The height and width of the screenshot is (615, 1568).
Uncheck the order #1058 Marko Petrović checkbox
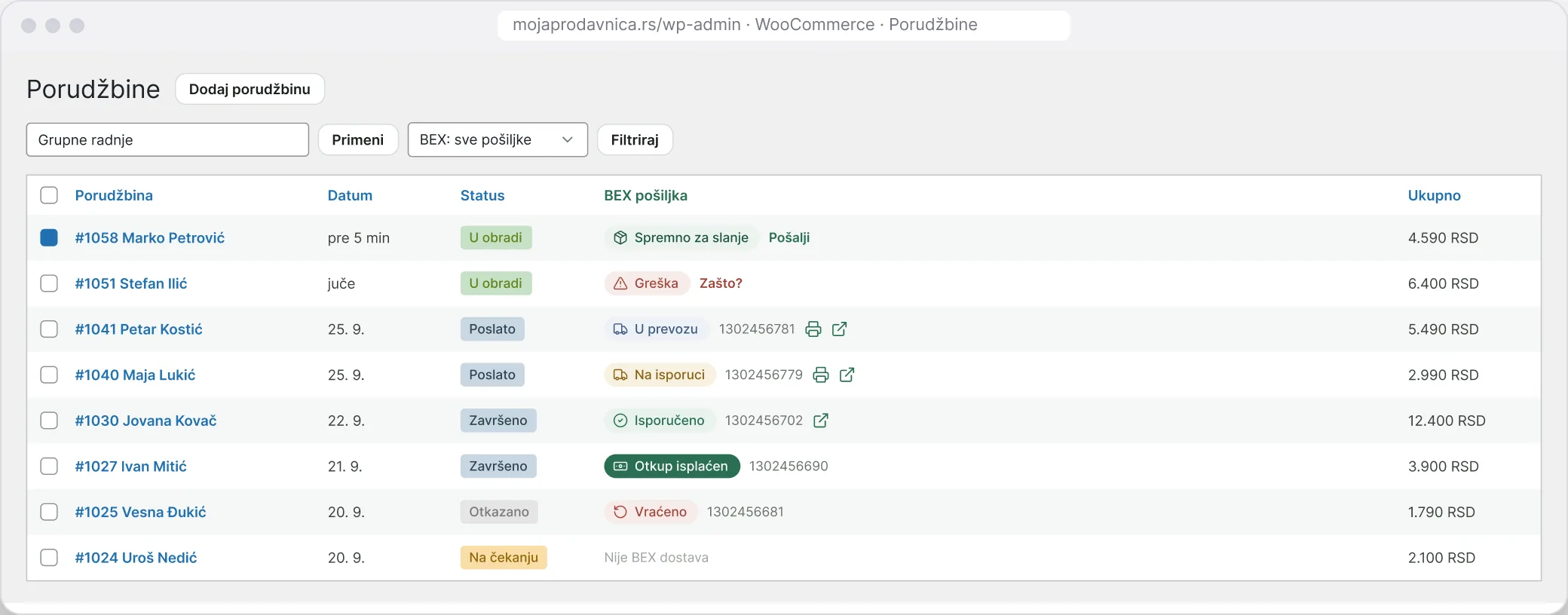[49, 238]
